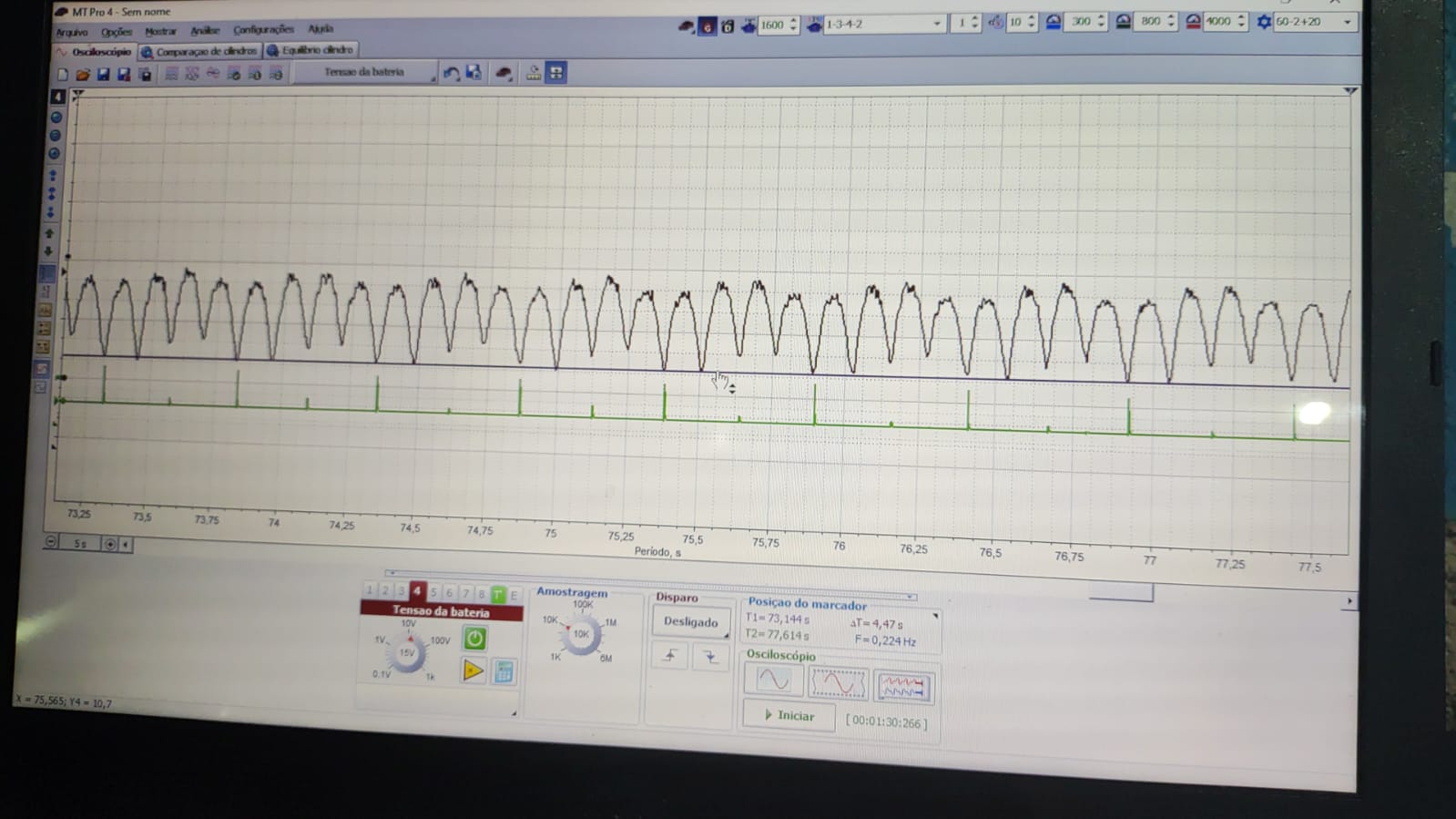
Task: Click the blue calculator icon in channel panel
Action: (504, 672)
